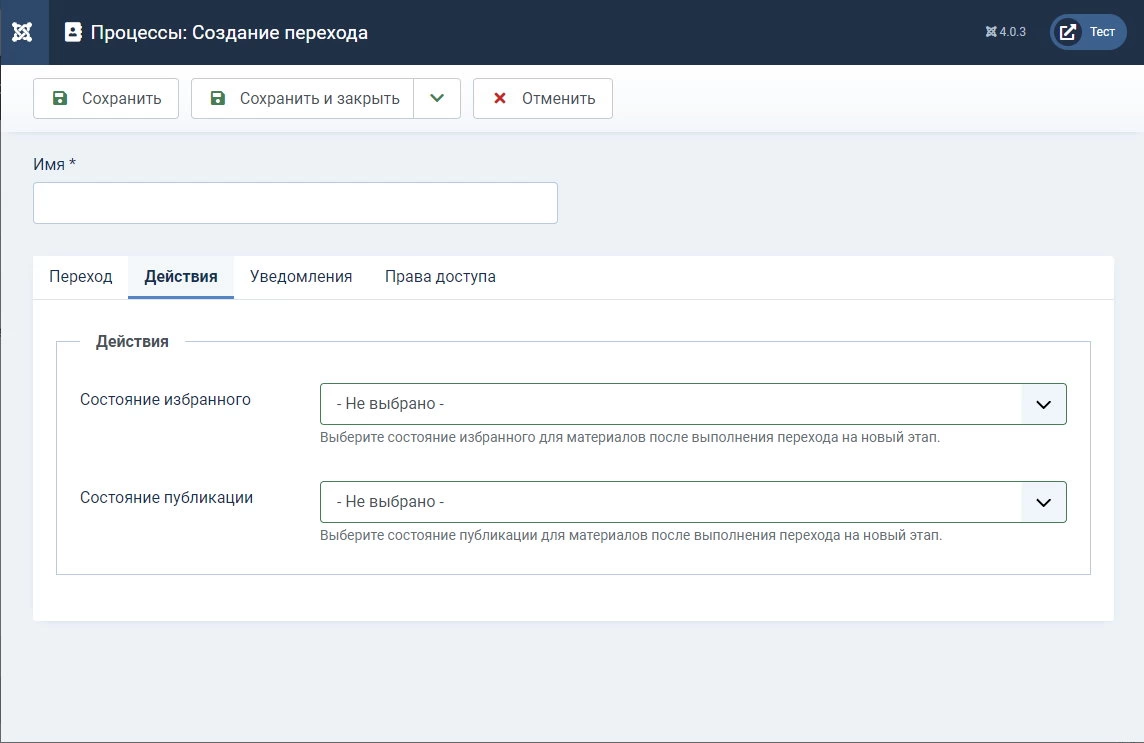Select the Действия tab
Image resolution: width=1144 pixels, height=743 pixels.
181,277
